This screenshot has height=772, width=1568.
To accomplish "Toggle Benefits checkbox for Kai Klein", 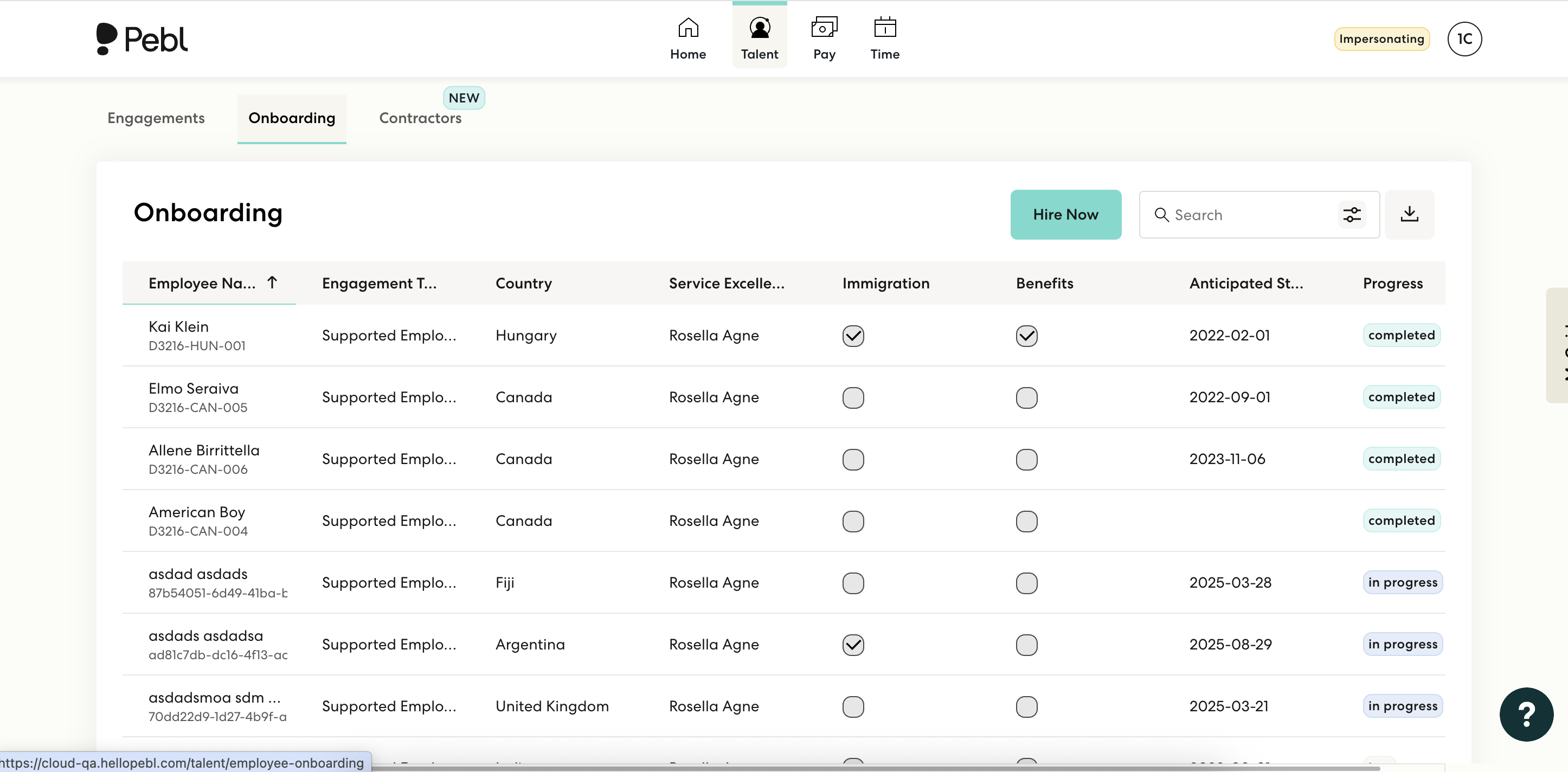I will 1026,336.
